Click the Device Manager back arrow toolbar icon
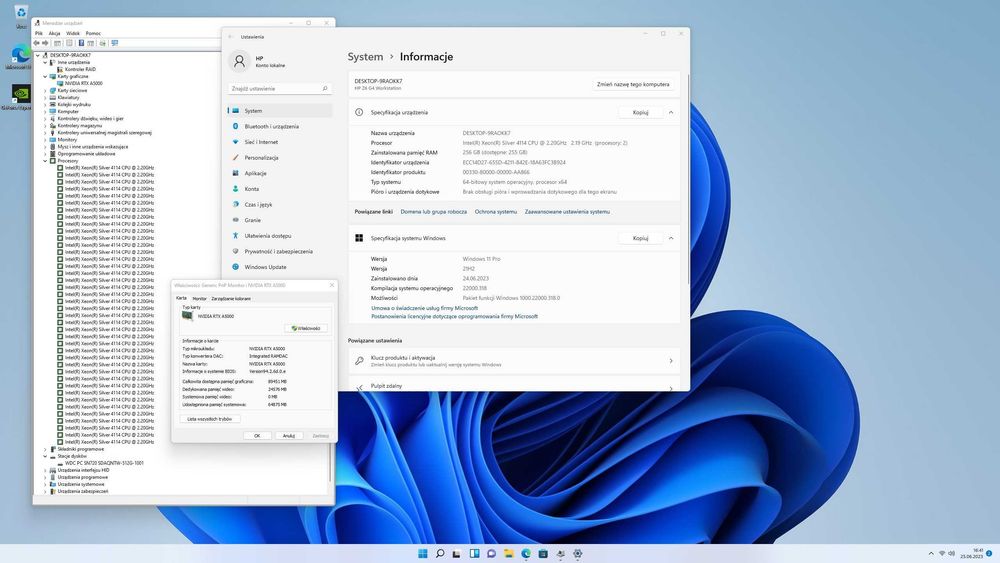Image resolution: width=1000 pixels, height=563 pixels. pyautogui.click(x=37, y=43)
